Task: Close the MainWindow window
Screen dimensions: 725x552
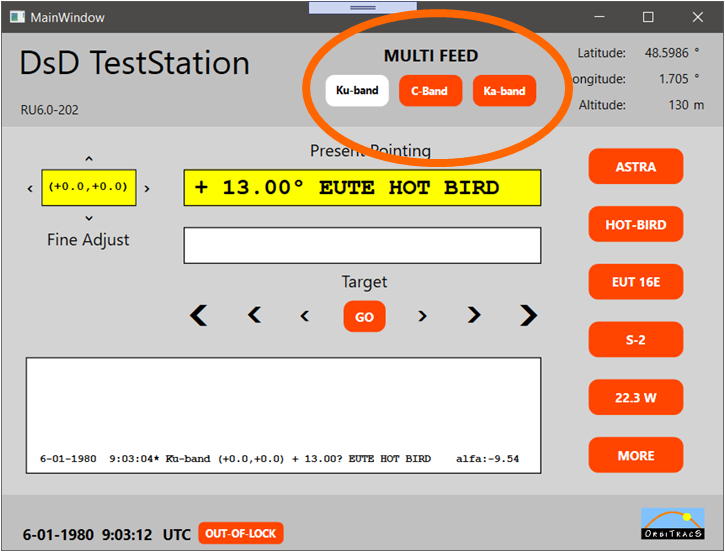Action: [698, 17]
